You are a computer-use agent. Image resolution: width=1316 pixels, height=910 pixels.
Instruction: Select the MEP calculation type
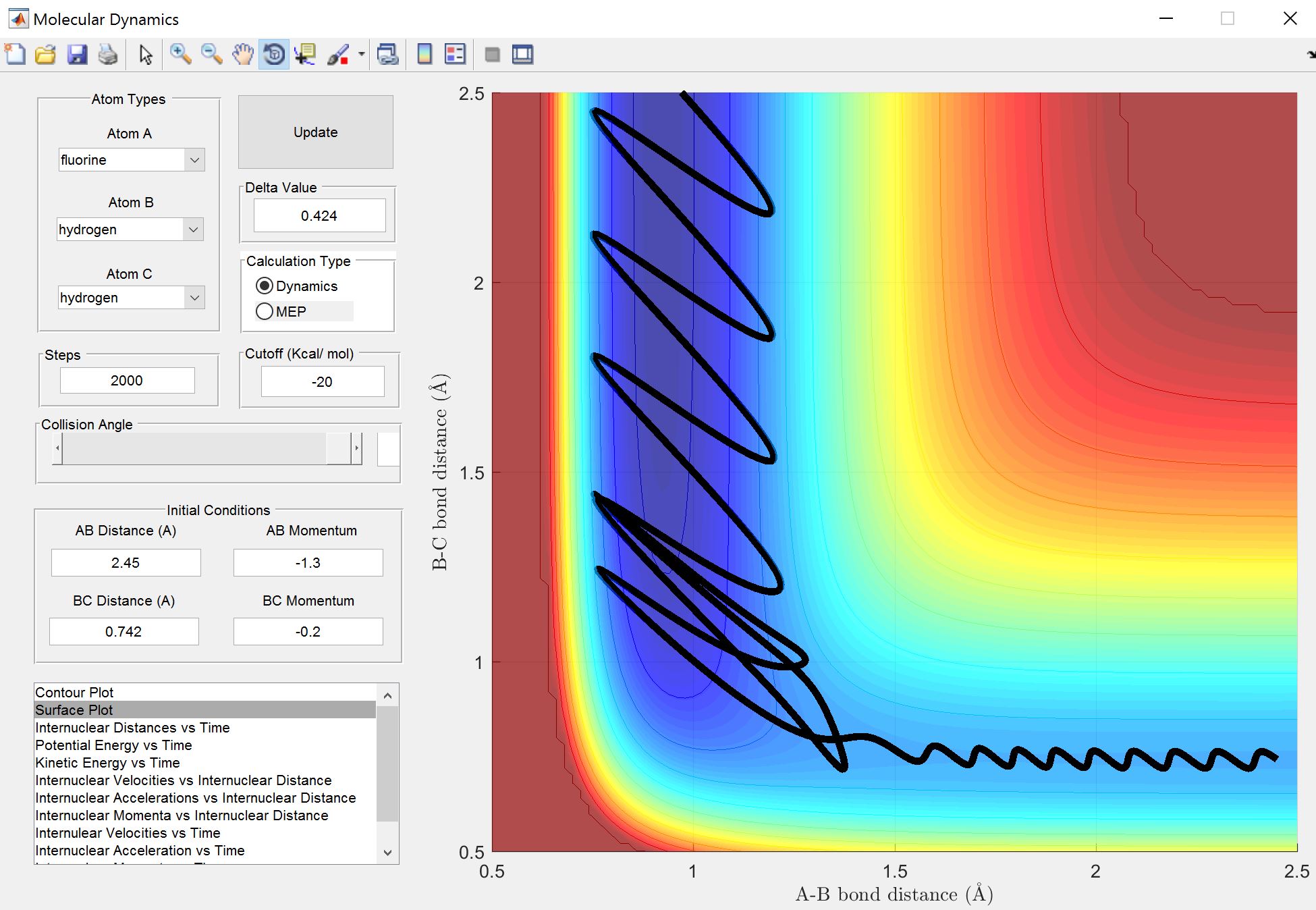[265, 311]
